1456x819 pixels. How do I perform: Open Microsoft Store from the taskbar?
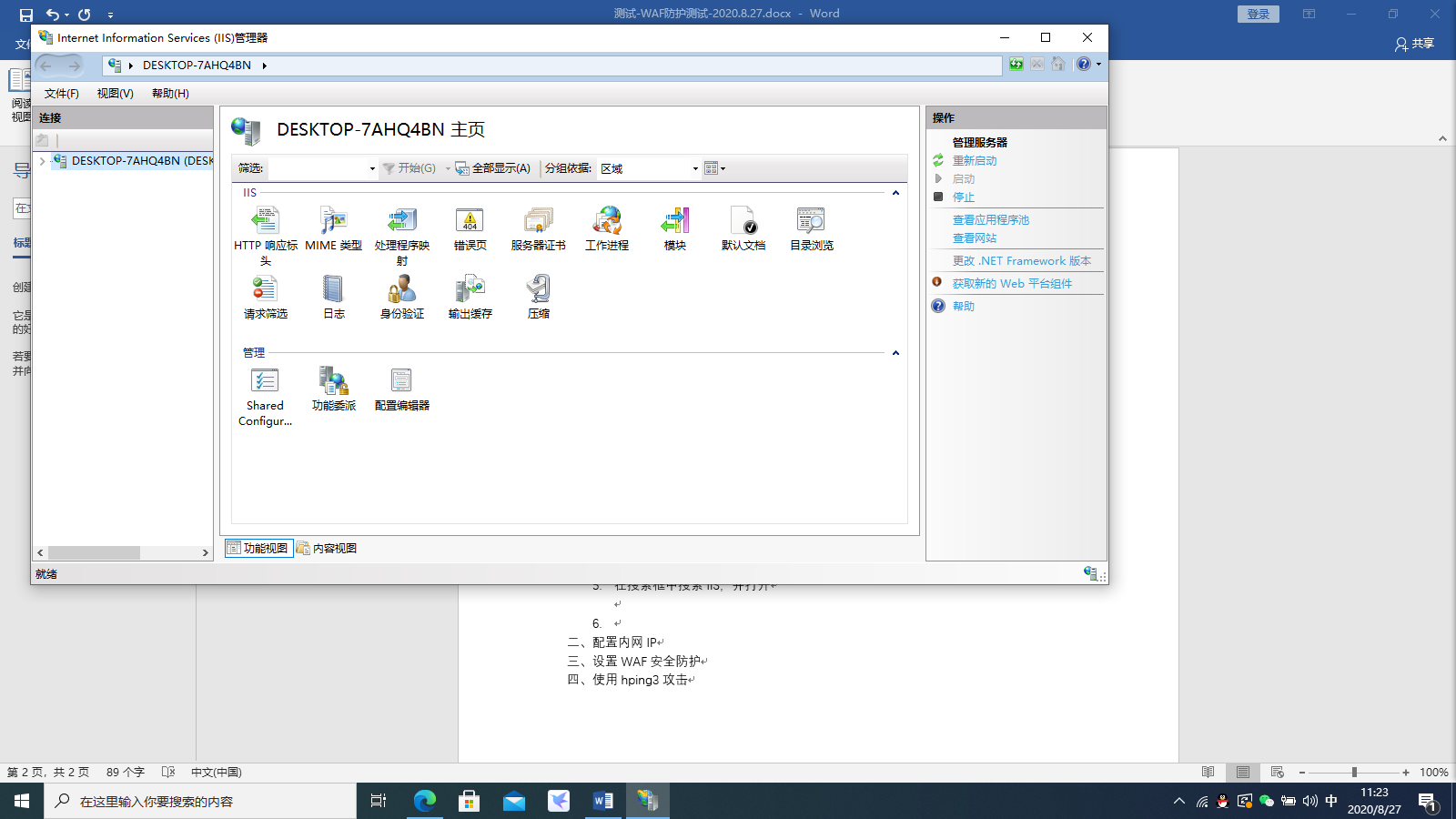[470, 801]
